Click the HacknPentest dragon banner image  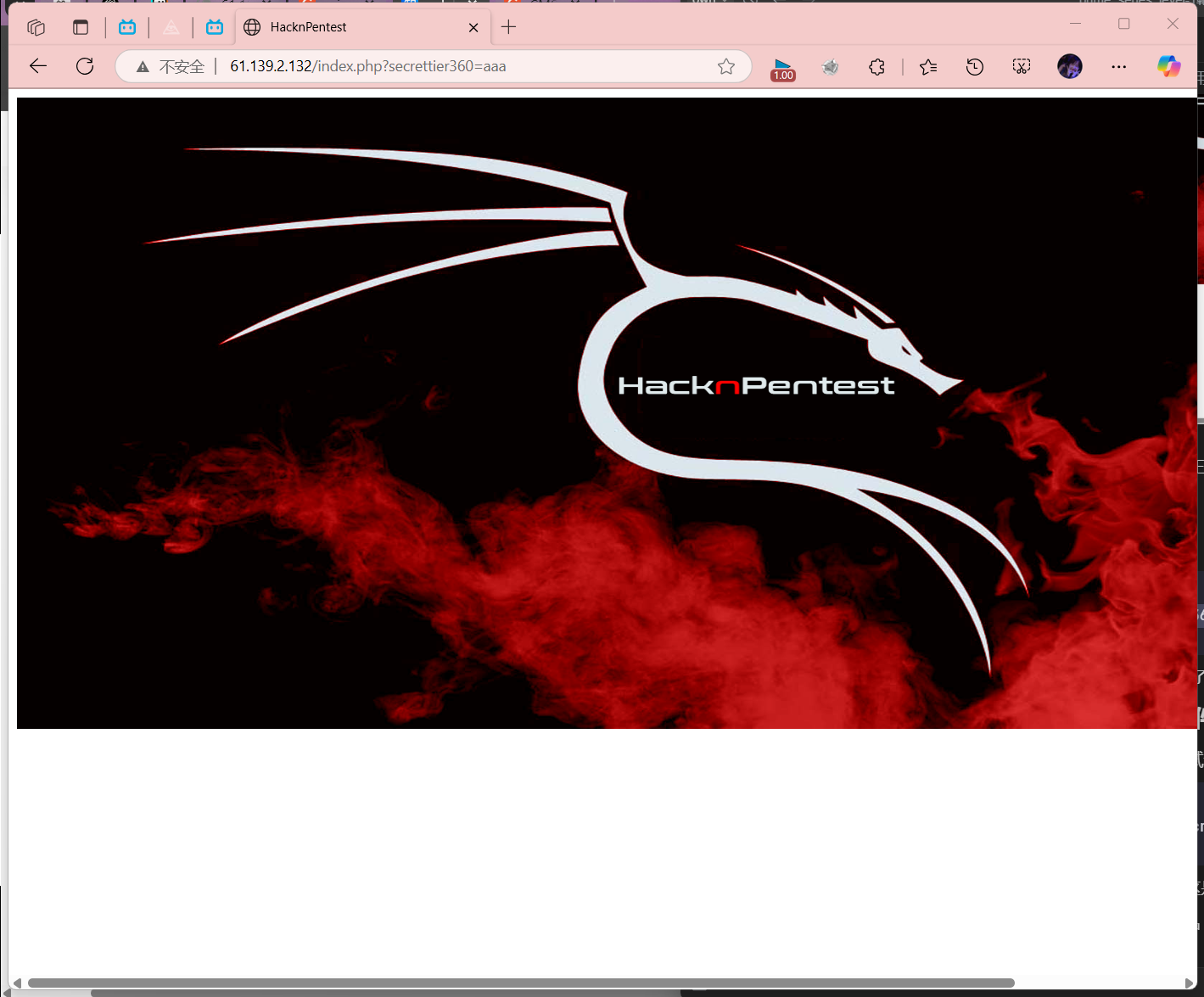click(x=607, y=413)
